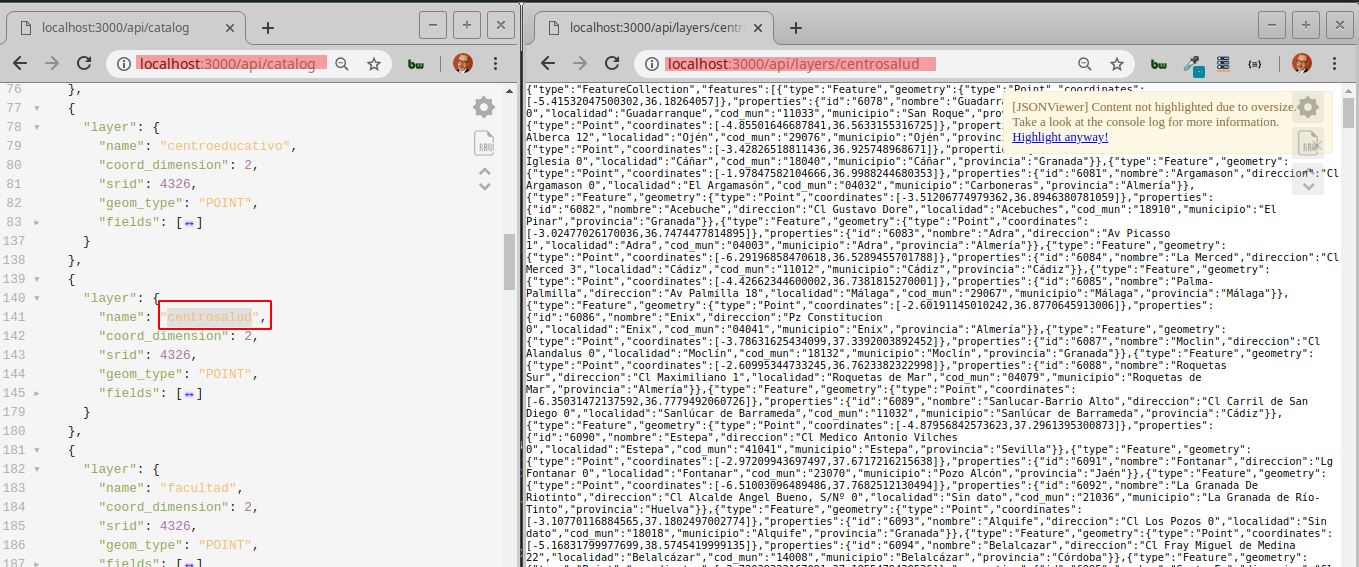
Task: Open a new tab in centrosalud window
Action: point(796,27)
